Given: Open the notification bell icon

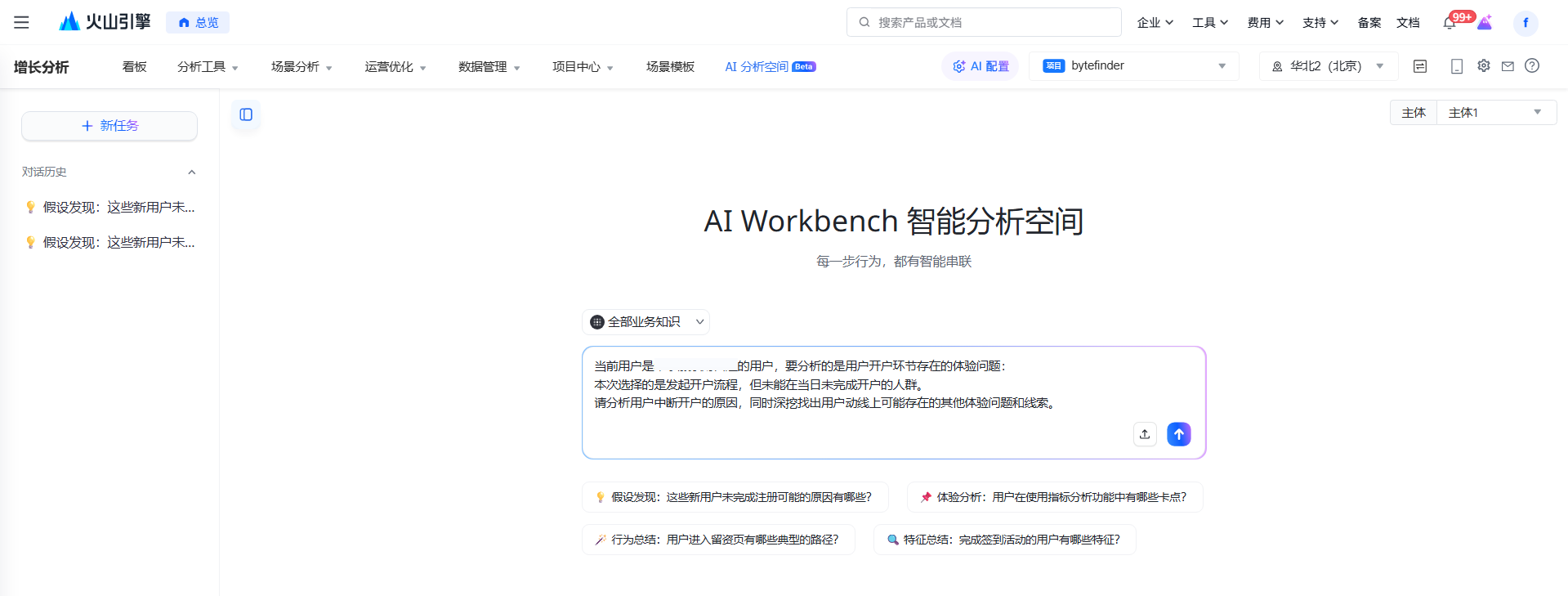Looking at the screenshot, I should pos(1450,23).
